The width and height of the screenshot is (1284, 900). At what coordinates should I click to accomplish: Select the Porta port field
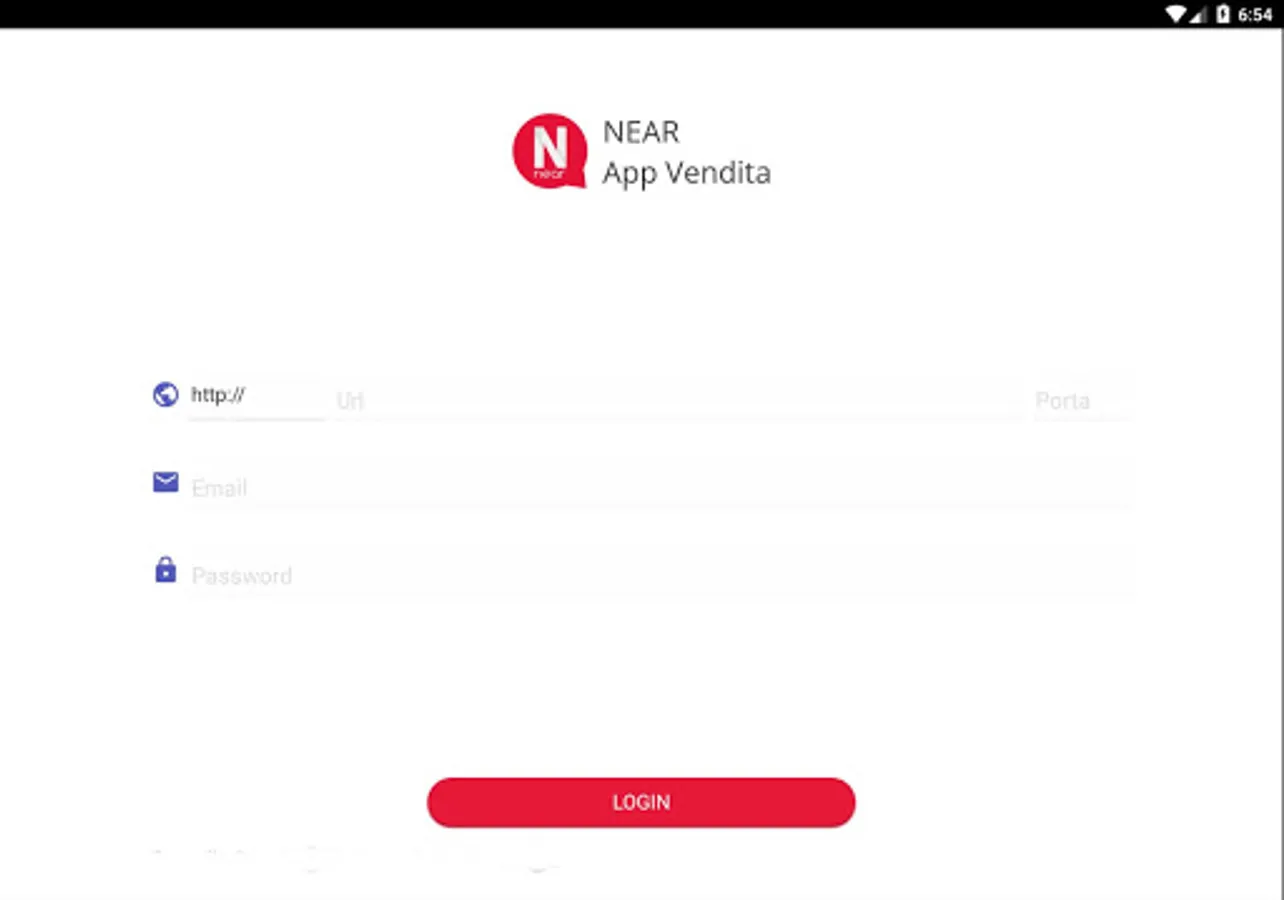[1079, 399]
